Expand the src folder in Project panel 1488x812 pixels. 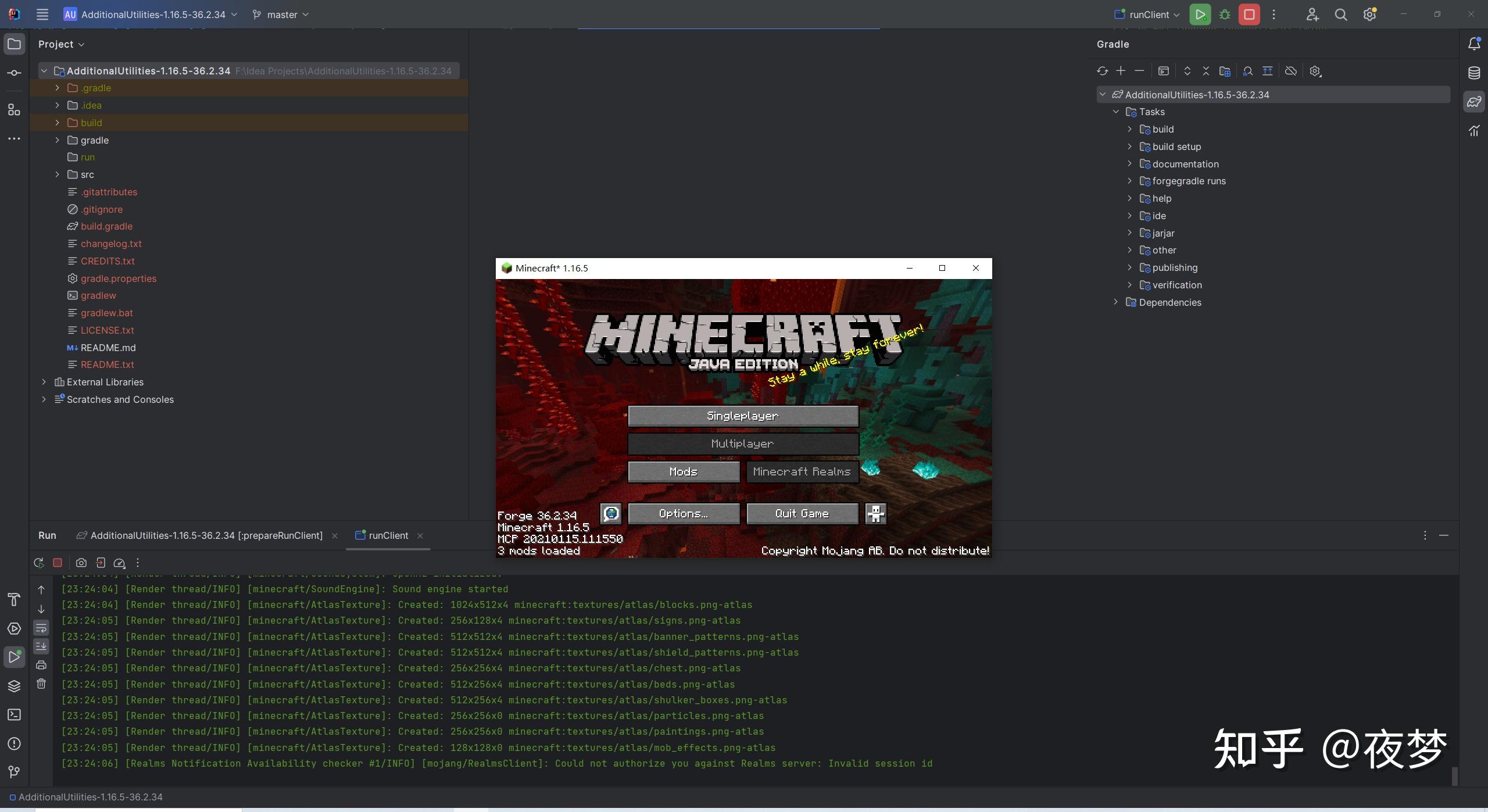coord(57,174)
